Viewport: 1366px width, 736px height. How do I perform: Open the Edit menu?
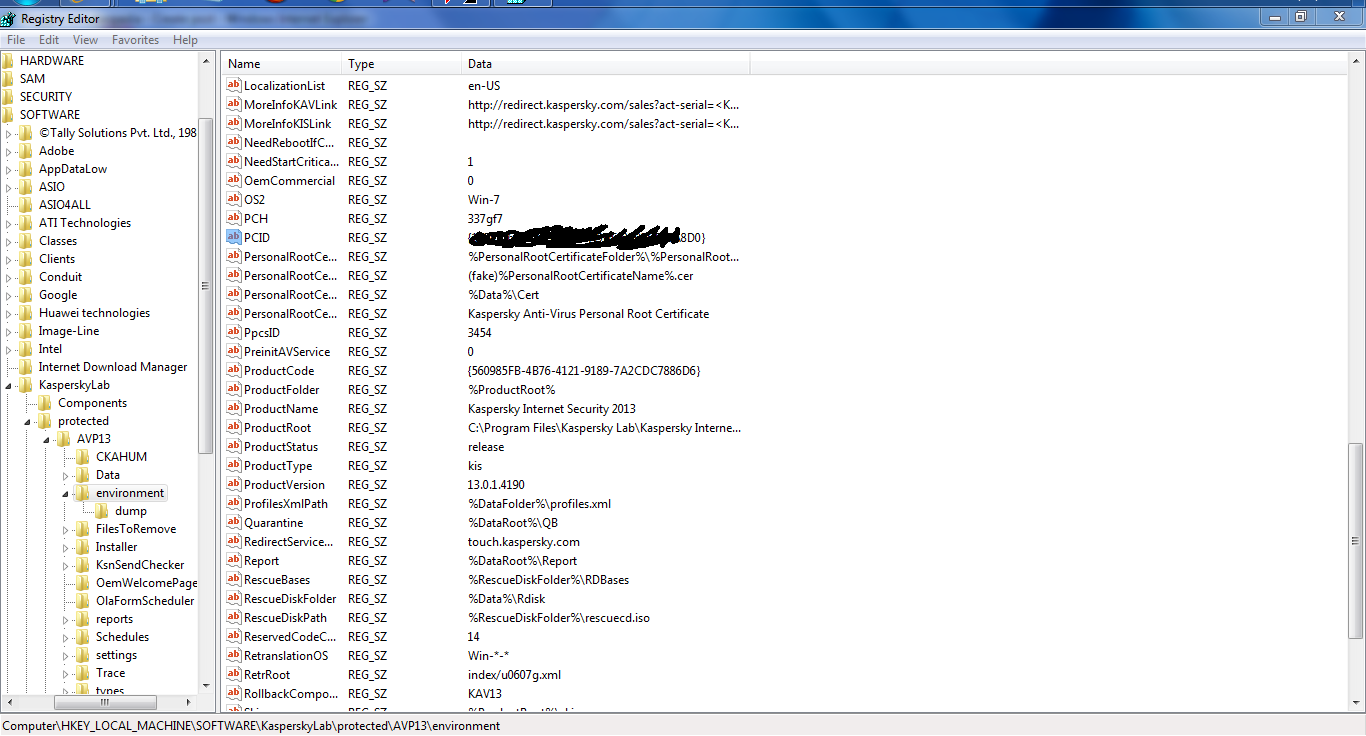click(49, 40)
